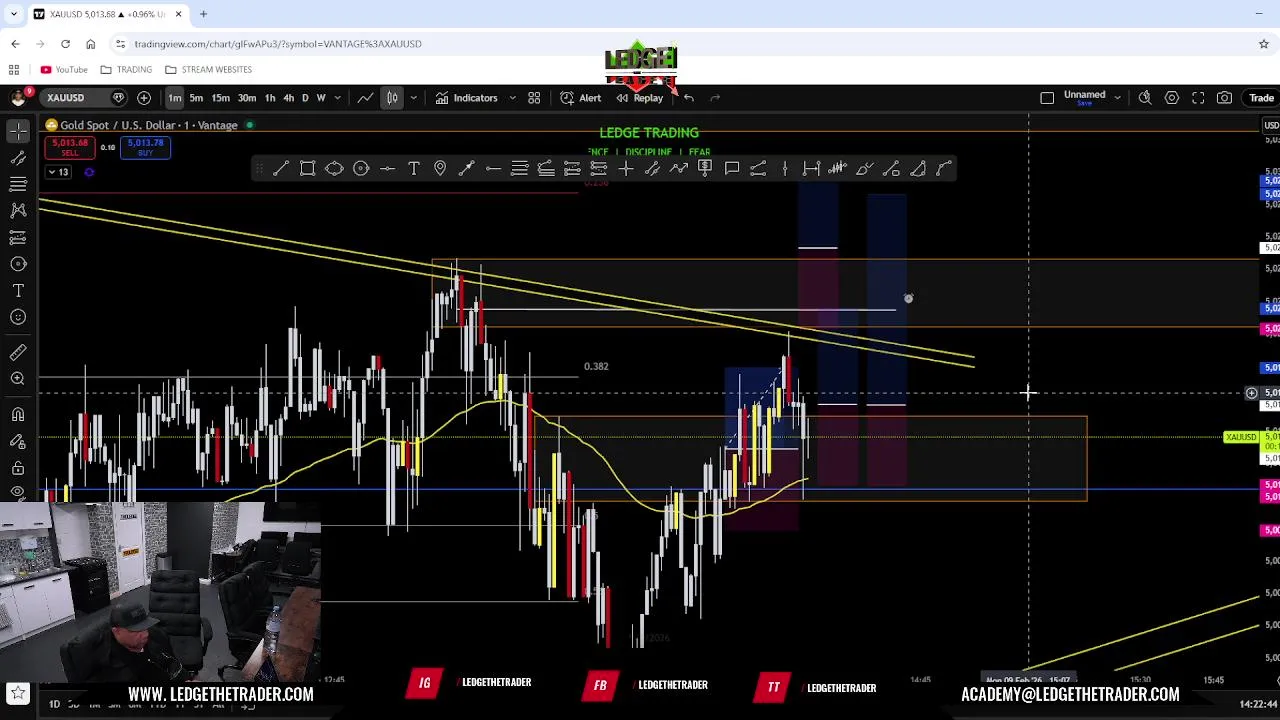Select Text tool in favorites toolbar
This screenshot has height=720, width=1280.
coord(414,168)
